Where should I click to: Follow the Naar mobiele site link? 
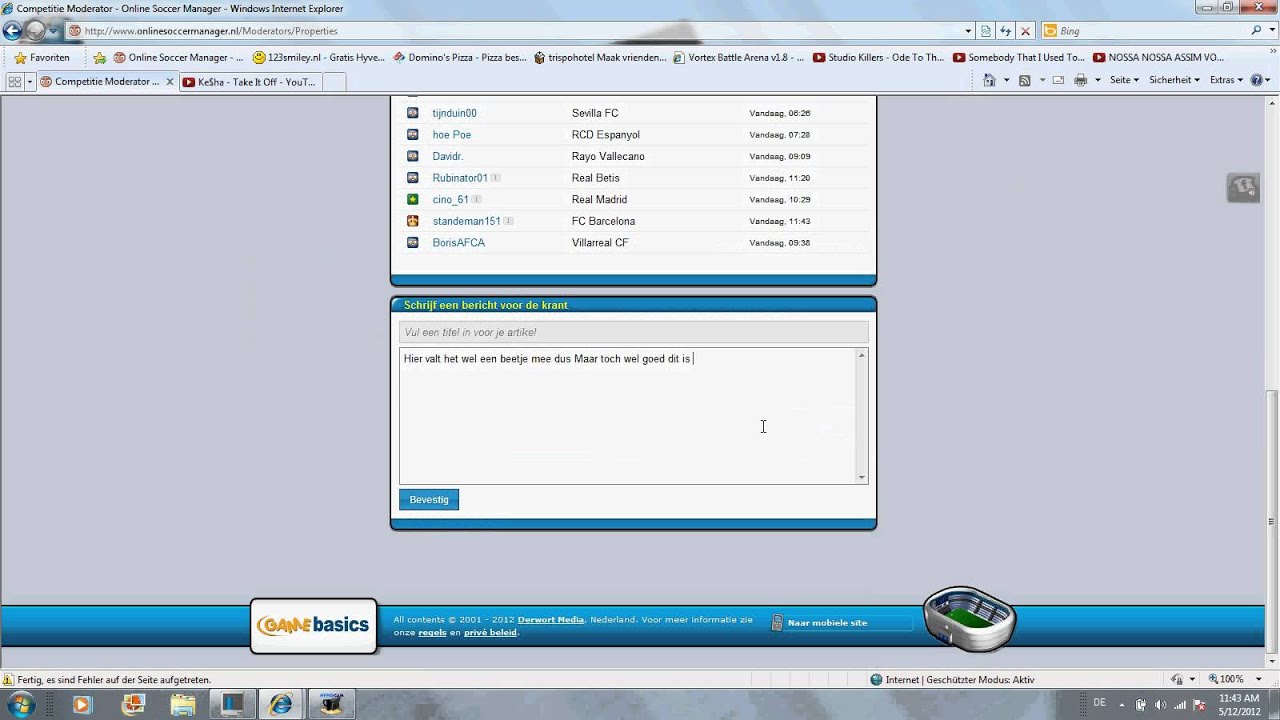click(x=827, y=623)
